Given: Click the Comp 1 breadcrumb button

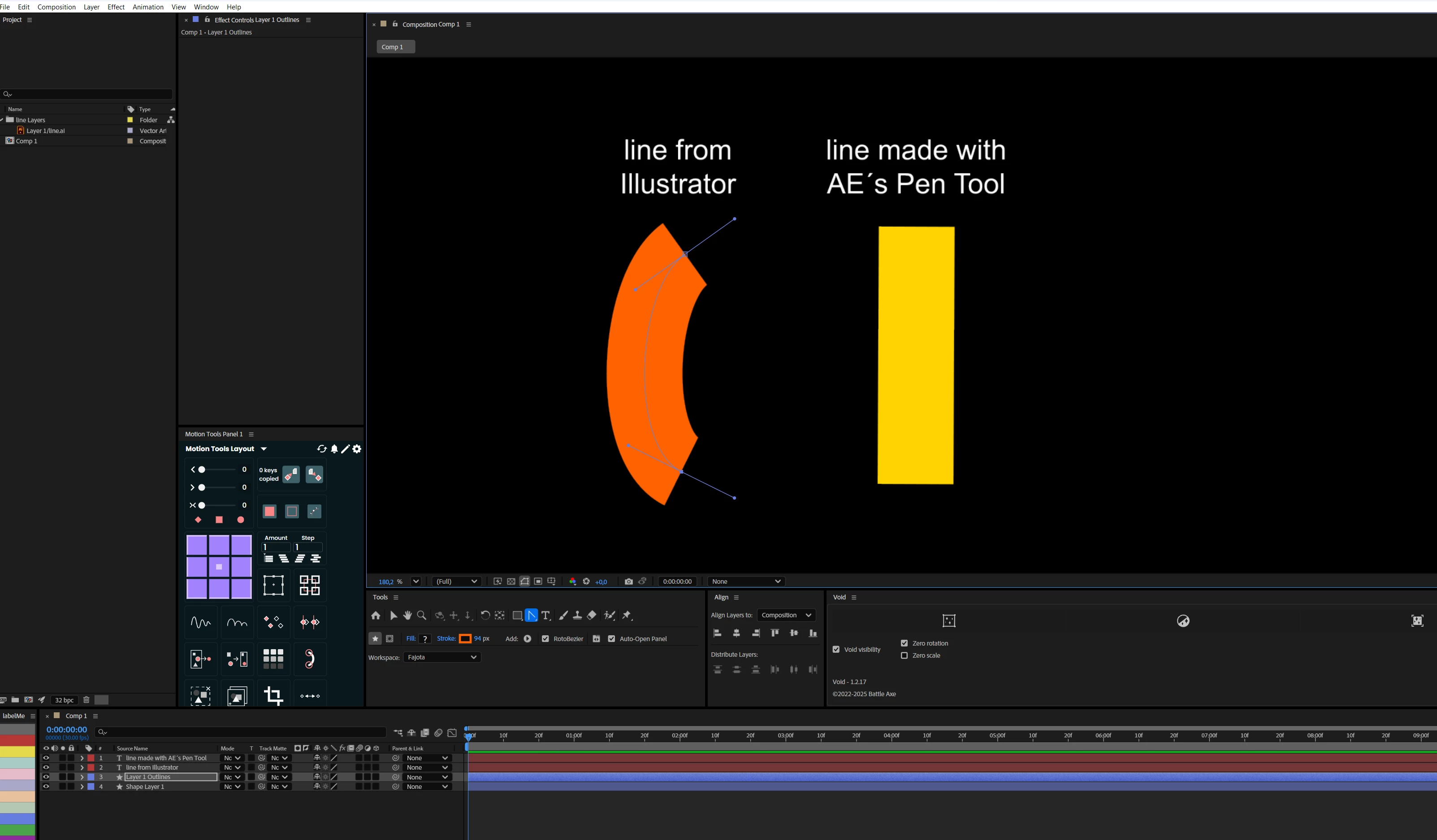Looking at the screenshot, I should [395, 47].
